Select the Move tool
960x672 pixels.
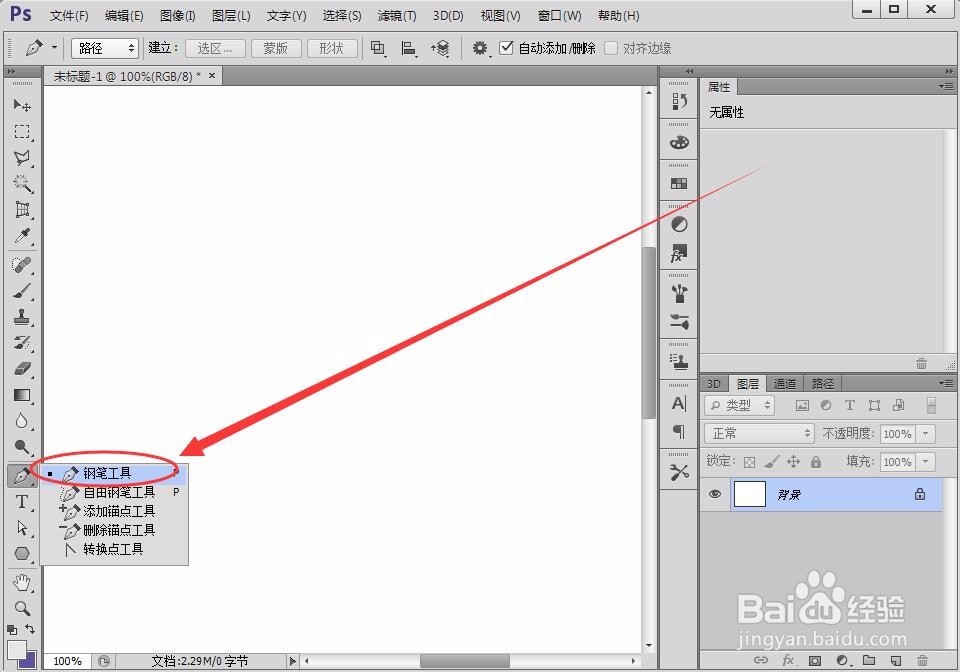point(22,105)
